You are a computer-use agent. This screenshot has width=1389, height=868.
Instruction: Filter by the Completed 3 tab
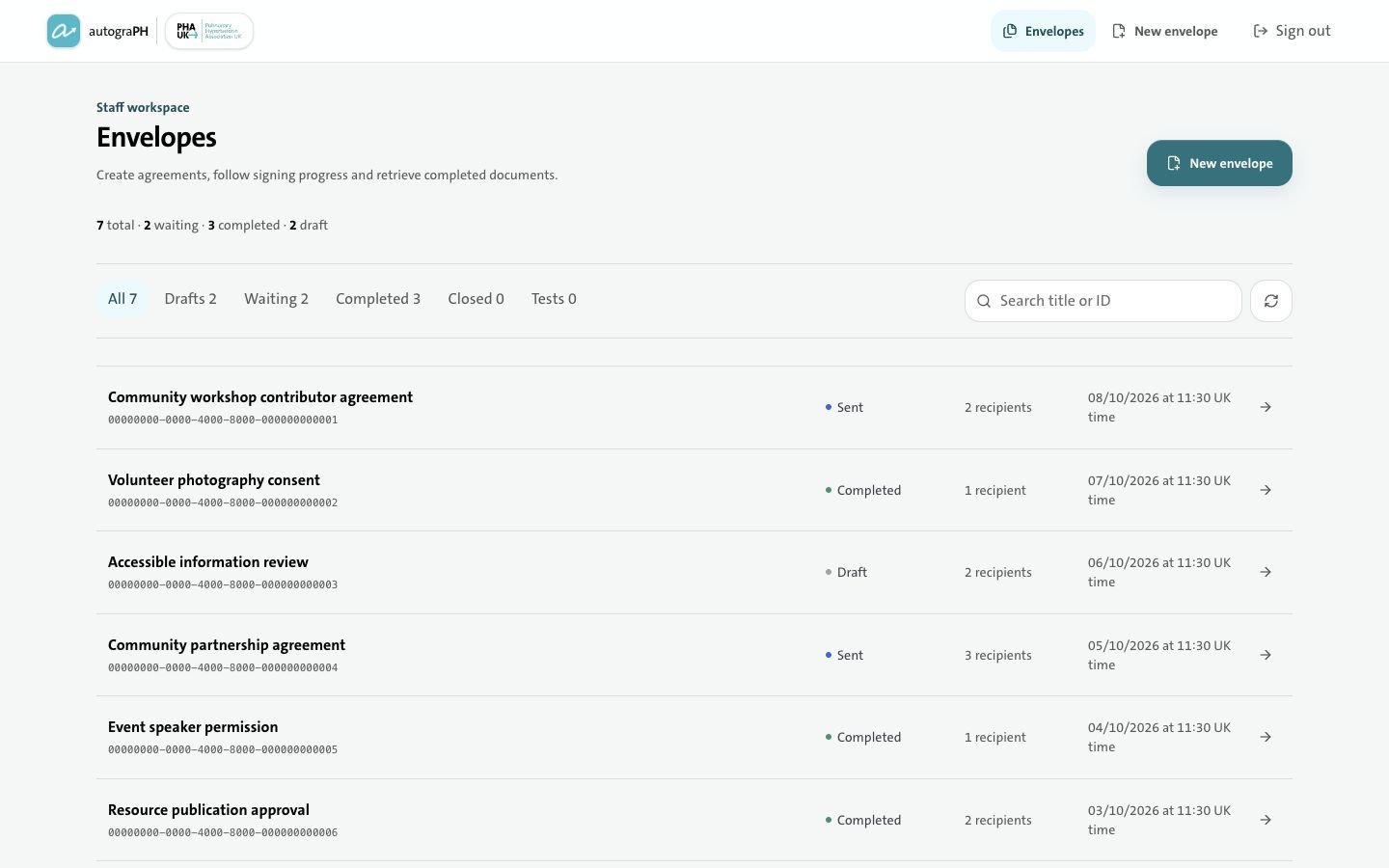pyautogui.click(x=378, y=299)
